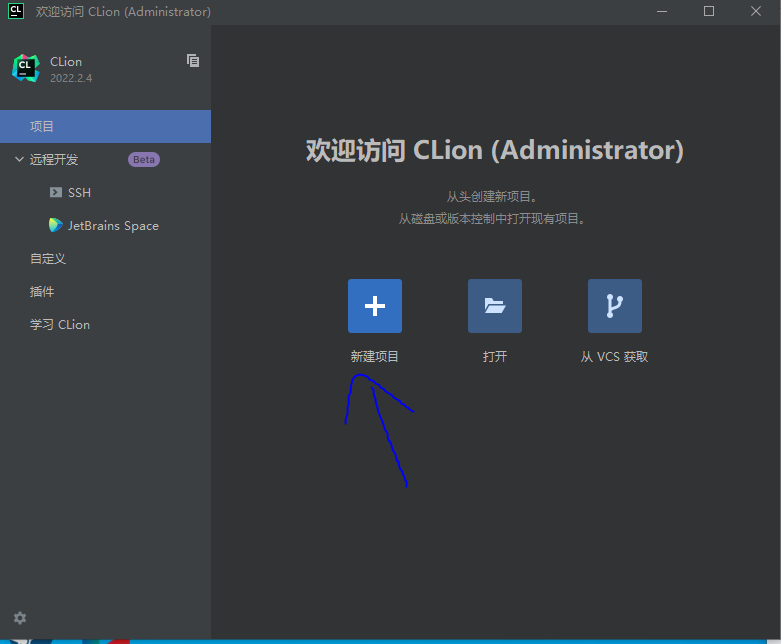Close the CLion welcome window

756,11
